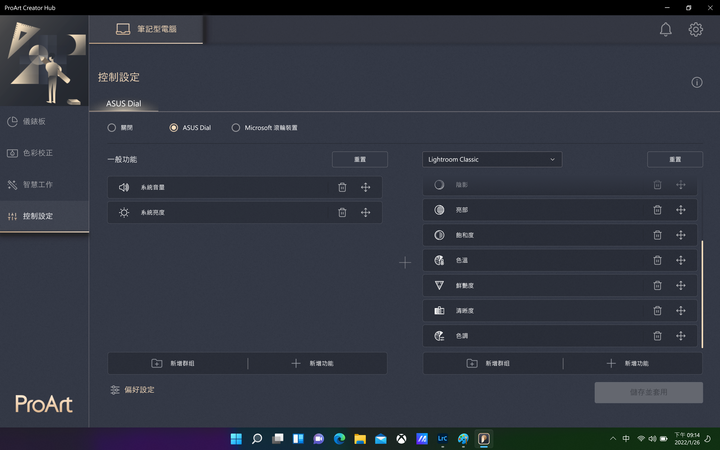Screen dimensions: 720x450
Task: Open 智慧工作 in the sidebar
Action: (44, 185)
